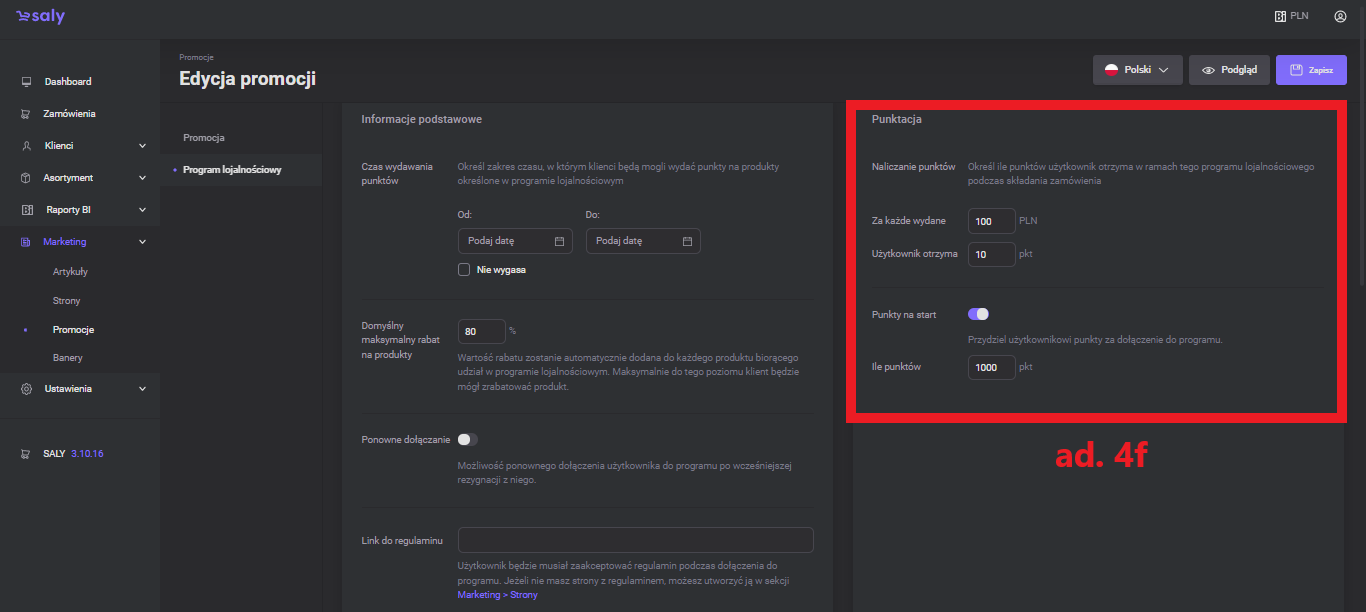
Task: Click the Podgląd preview button
Action: tap(1229, 70)
